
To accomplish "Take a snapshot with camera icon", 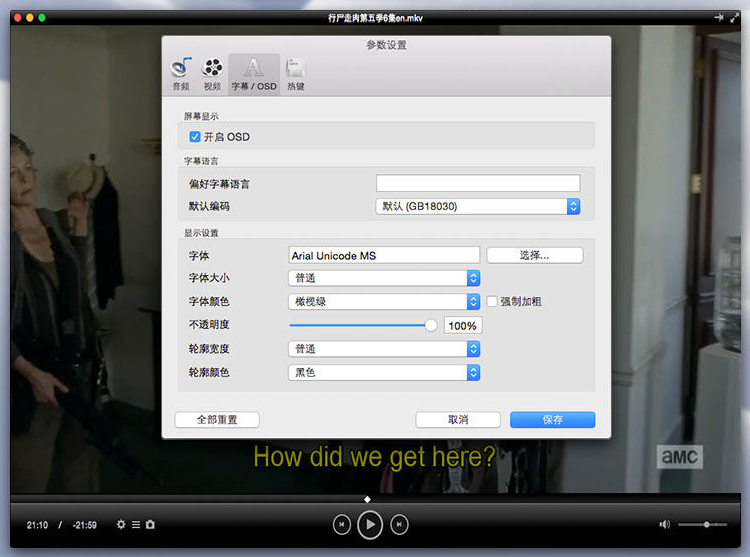I will pyautogui.click(x=150, y=524).
